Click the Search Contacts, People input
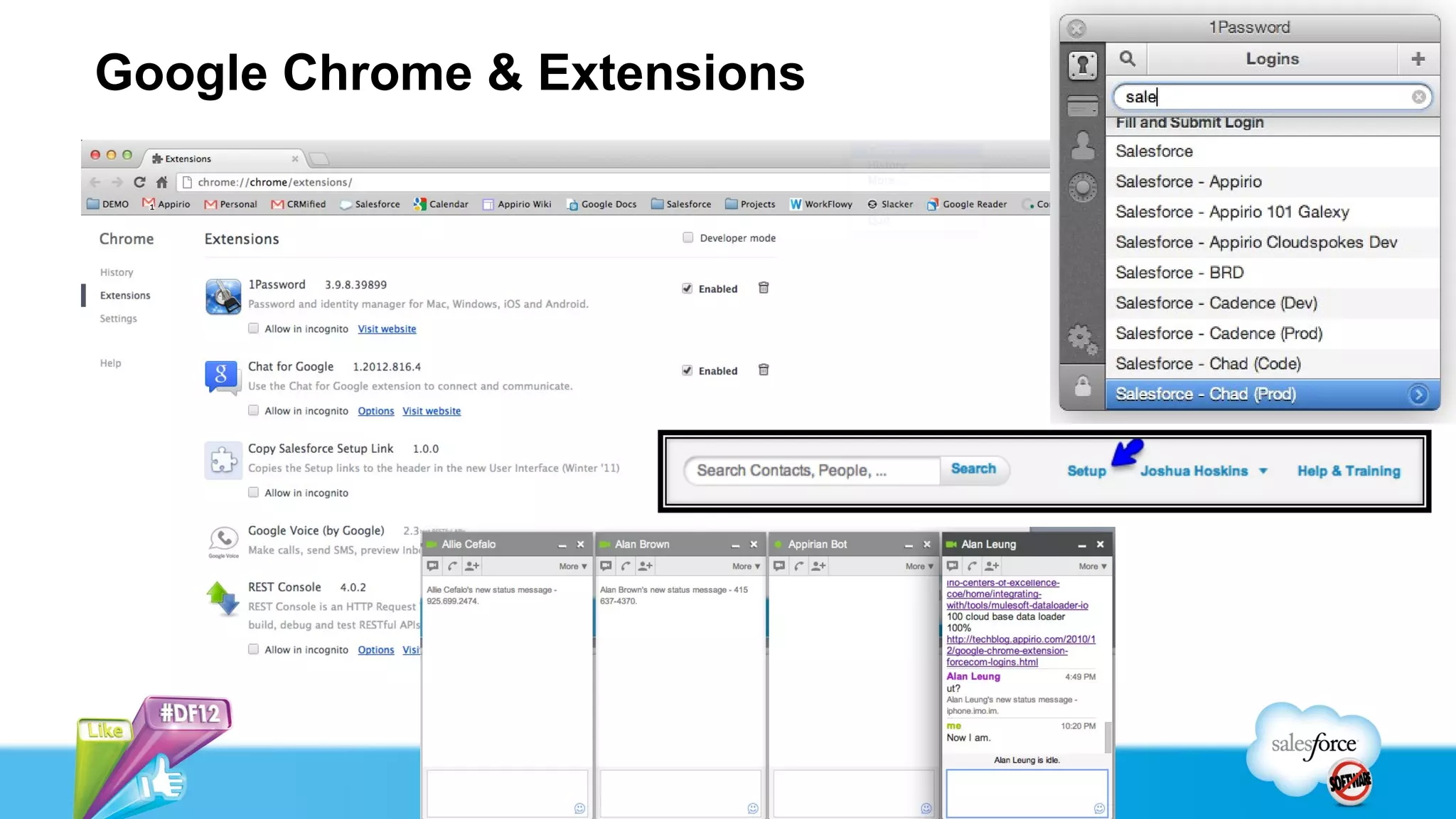Screen dimensions: 1456x819 [813, 470]
